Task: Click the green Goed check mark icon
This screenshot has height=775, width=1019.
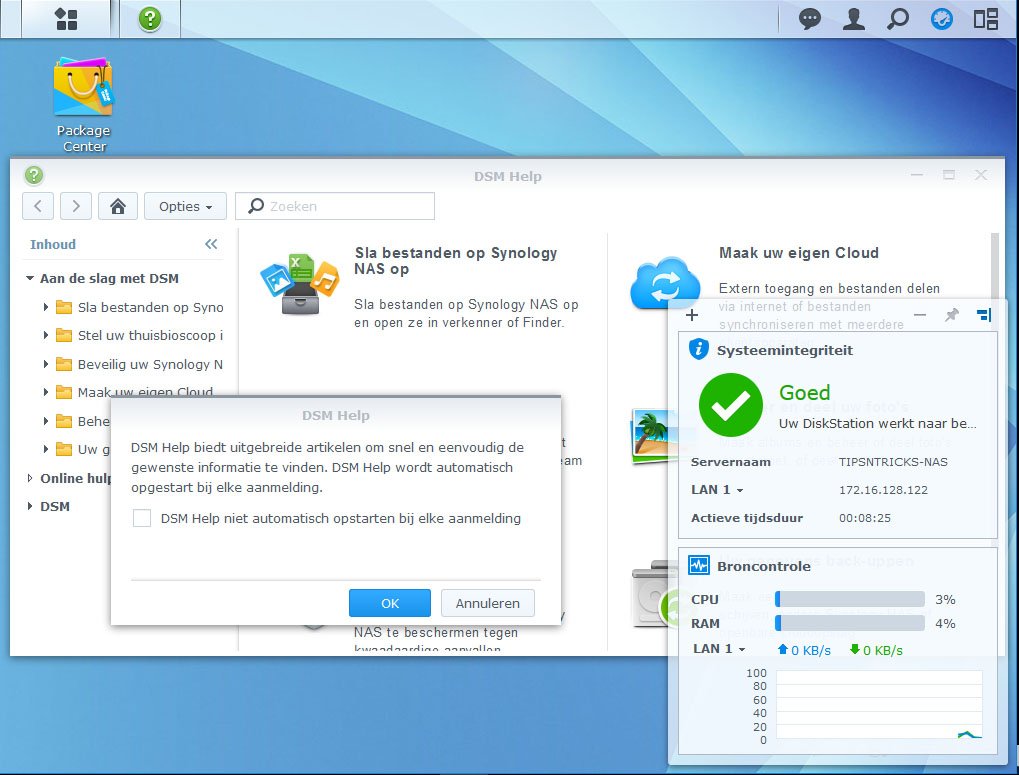Action: coord(730,405)
